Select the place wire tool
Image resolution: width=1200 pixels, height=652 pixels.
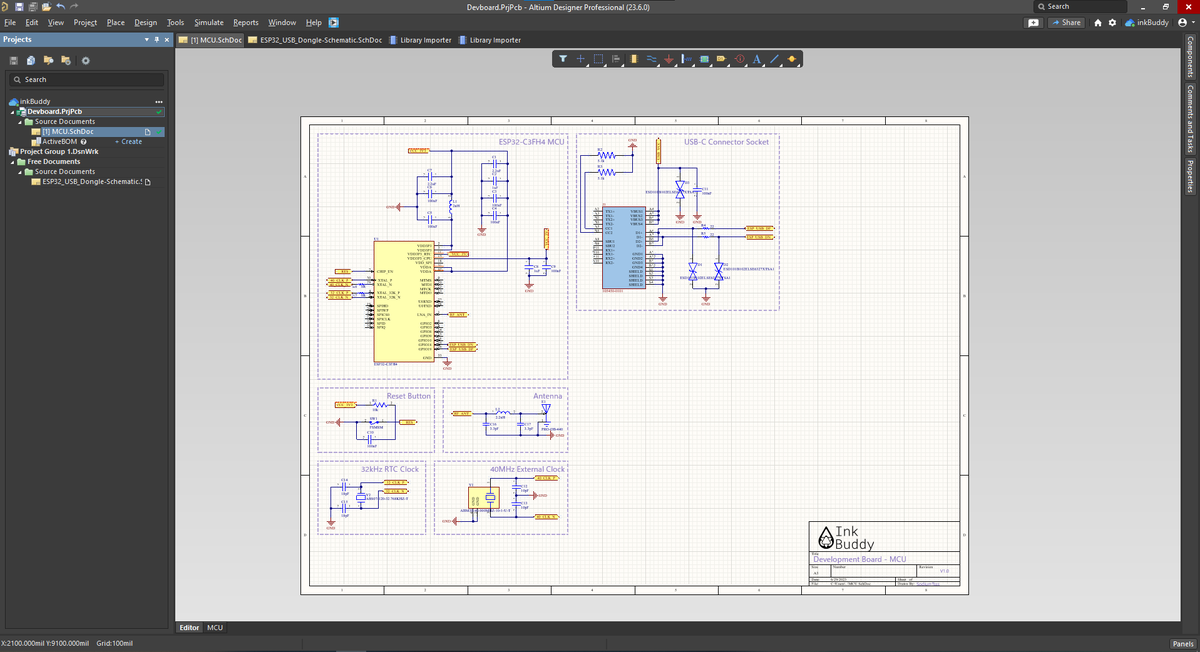(651, 59)
